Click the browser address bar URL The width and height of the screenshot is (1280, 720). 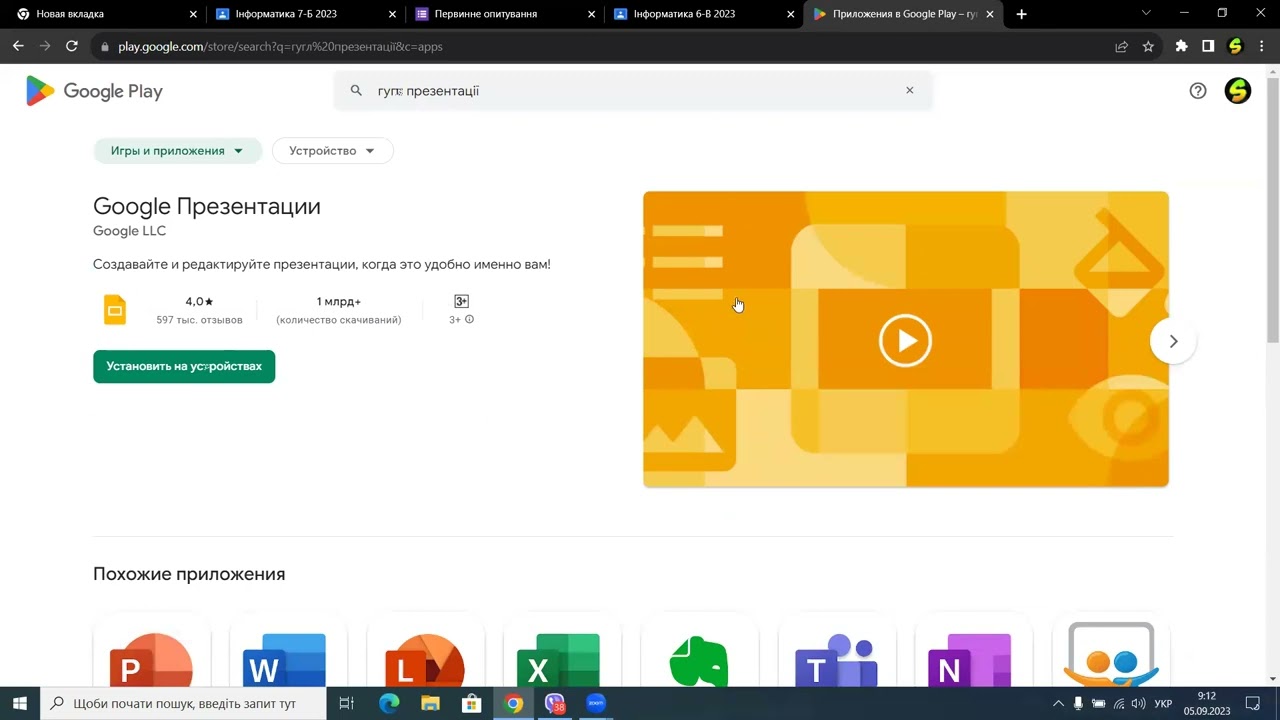coord(280,46)
